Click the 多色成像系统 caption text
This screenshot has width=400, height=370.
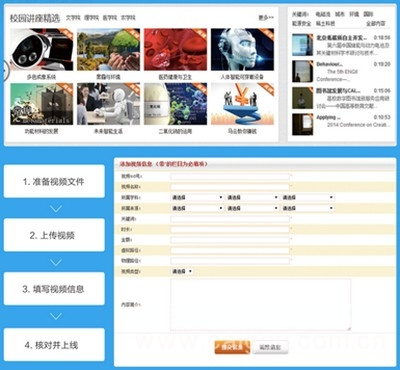(x=42, y=77)
